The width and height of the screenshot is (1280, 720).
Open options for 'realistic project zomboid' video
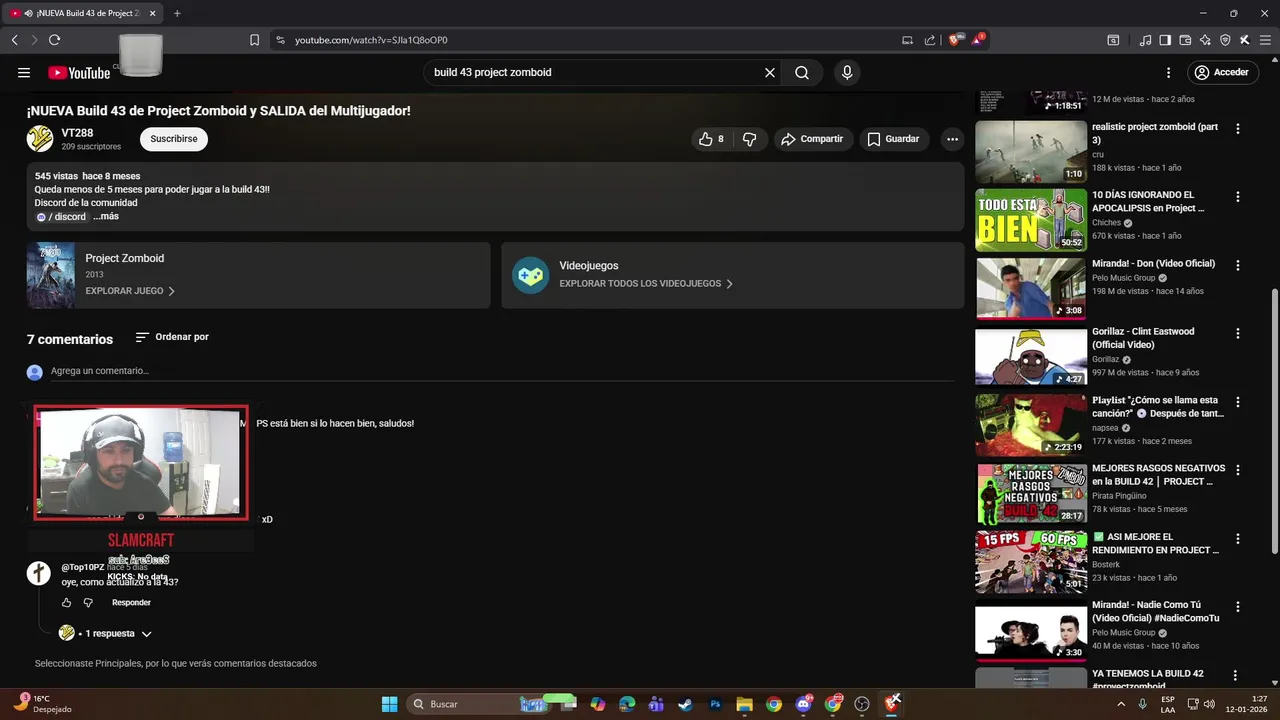[1238, 129]
